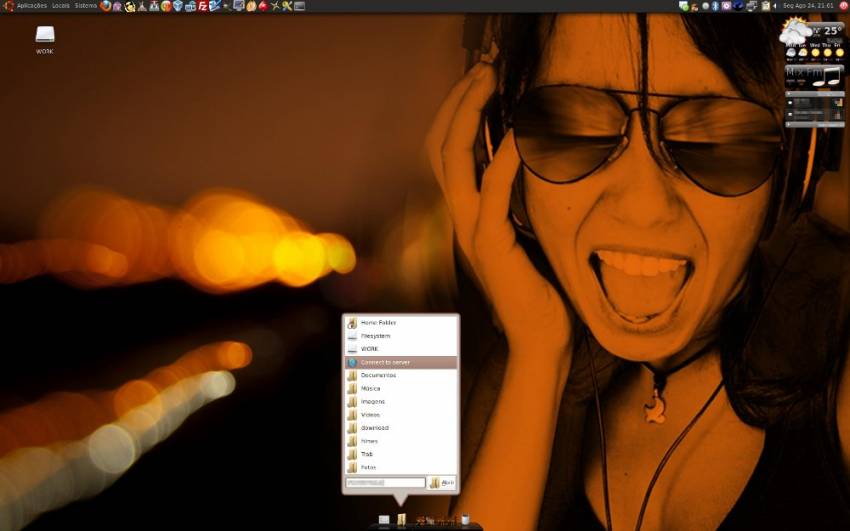
Task: Open download folder entry
Action: pos(401,428)
